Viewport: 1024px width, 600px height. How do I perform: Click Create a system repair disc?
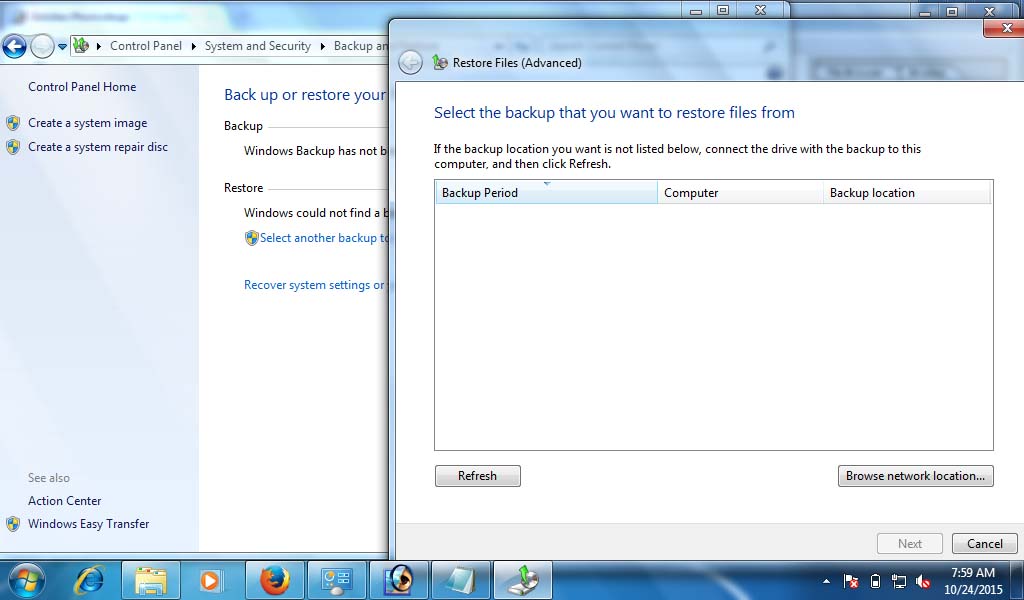(98, 147)
